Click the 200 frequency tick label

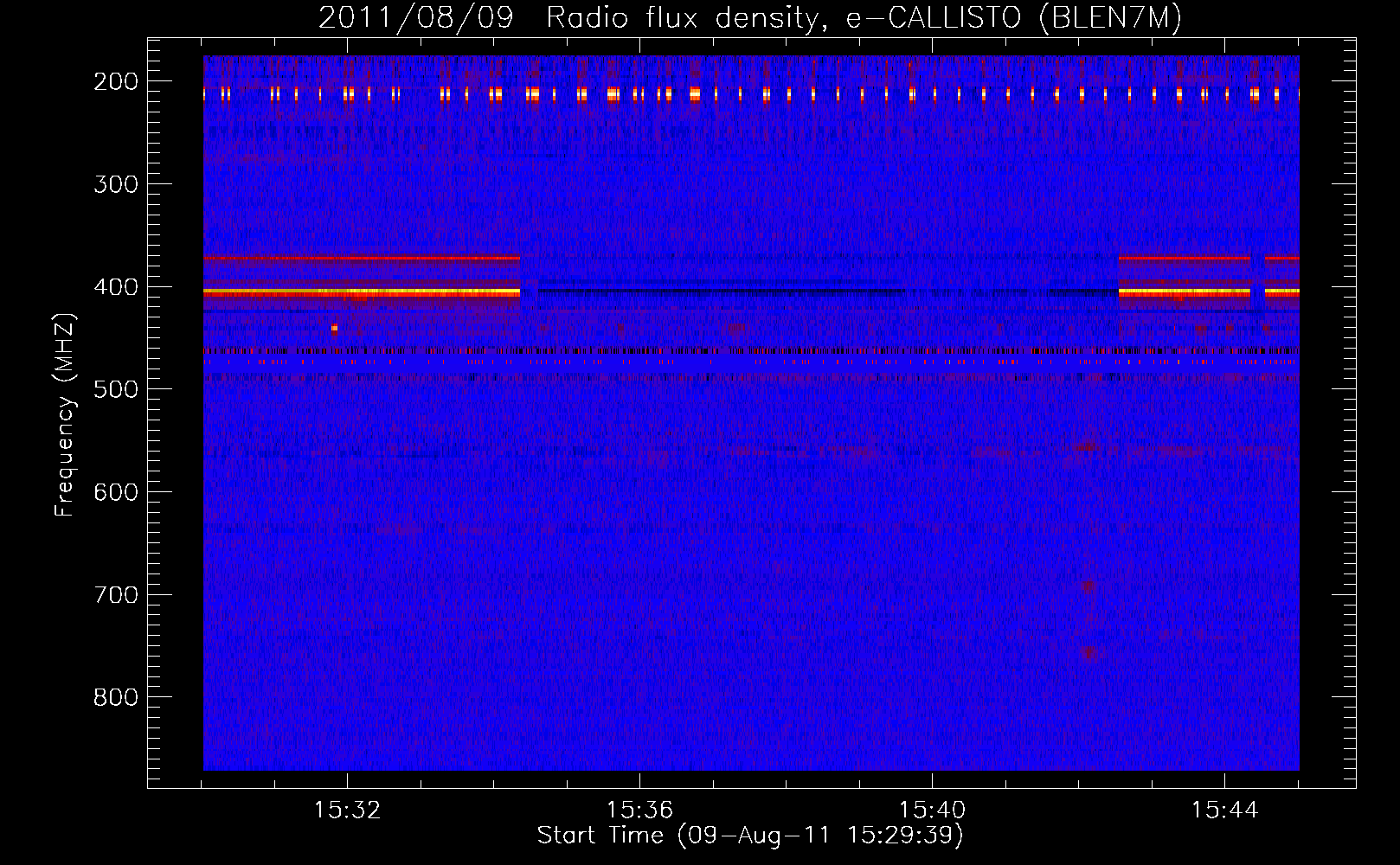[116, 81]
